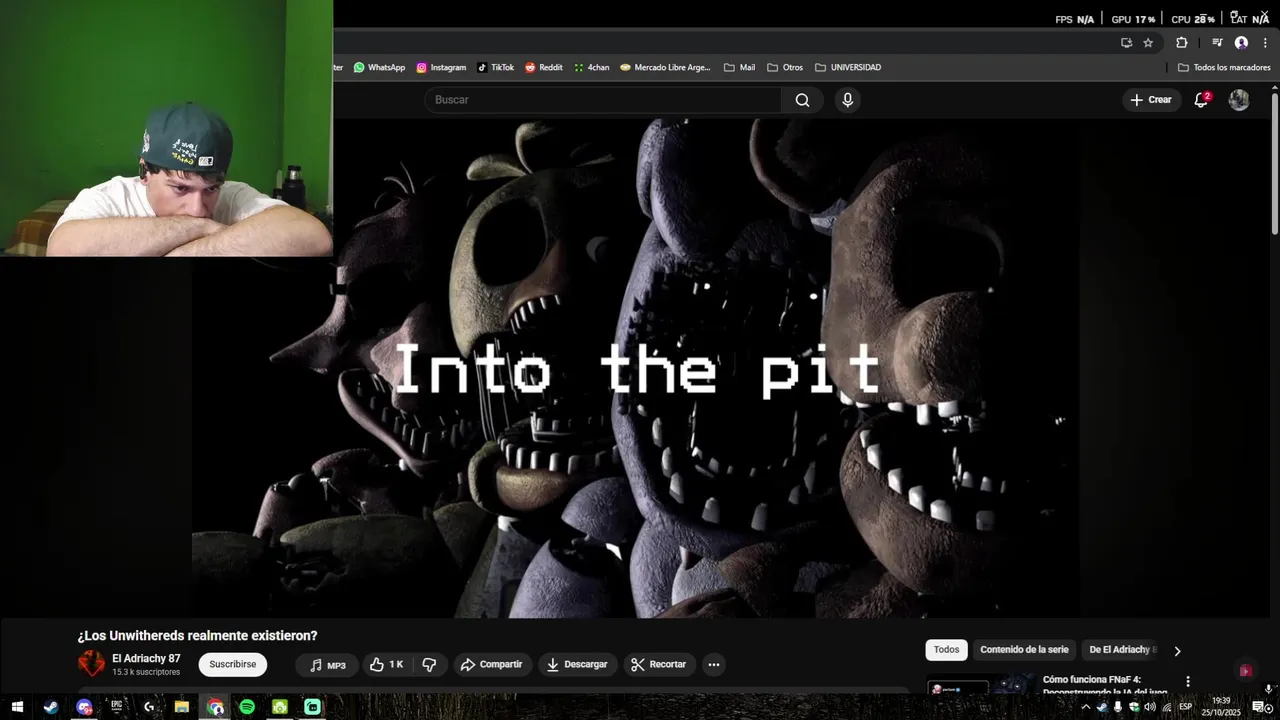
Task: Expand the Mail bookmarks folder
Action: click(x=739, y=68)
